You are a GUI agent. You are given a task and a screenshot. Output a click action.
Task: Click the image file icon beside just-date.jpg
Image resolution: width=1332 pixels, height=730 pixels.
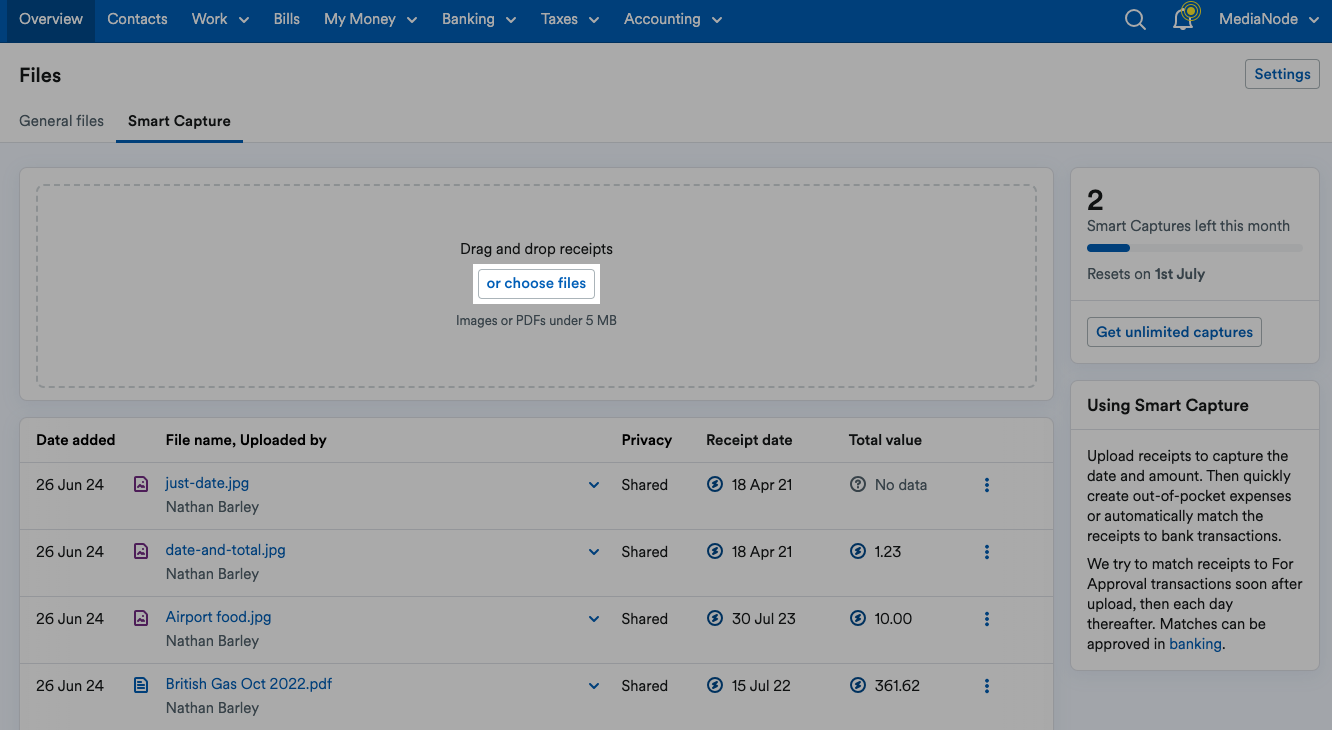coord(140,484)
